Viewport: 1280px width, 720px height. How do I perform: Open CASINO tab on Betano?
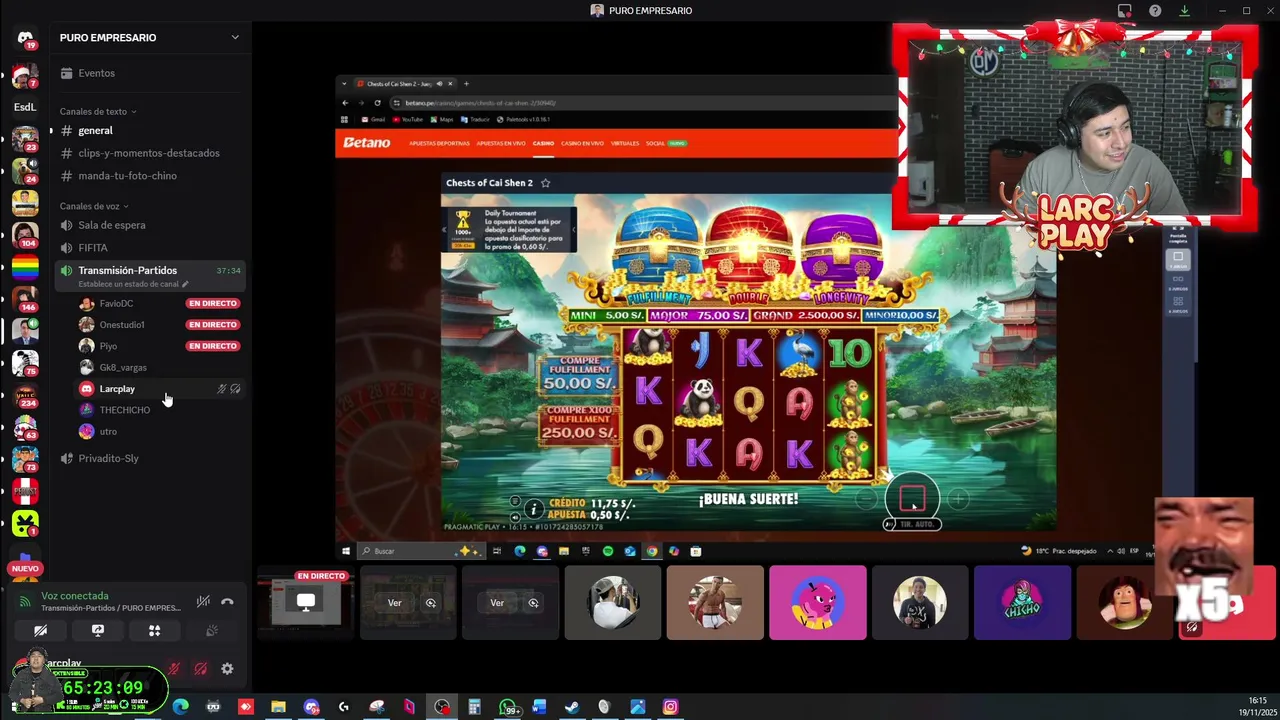[x=543, y=143]
